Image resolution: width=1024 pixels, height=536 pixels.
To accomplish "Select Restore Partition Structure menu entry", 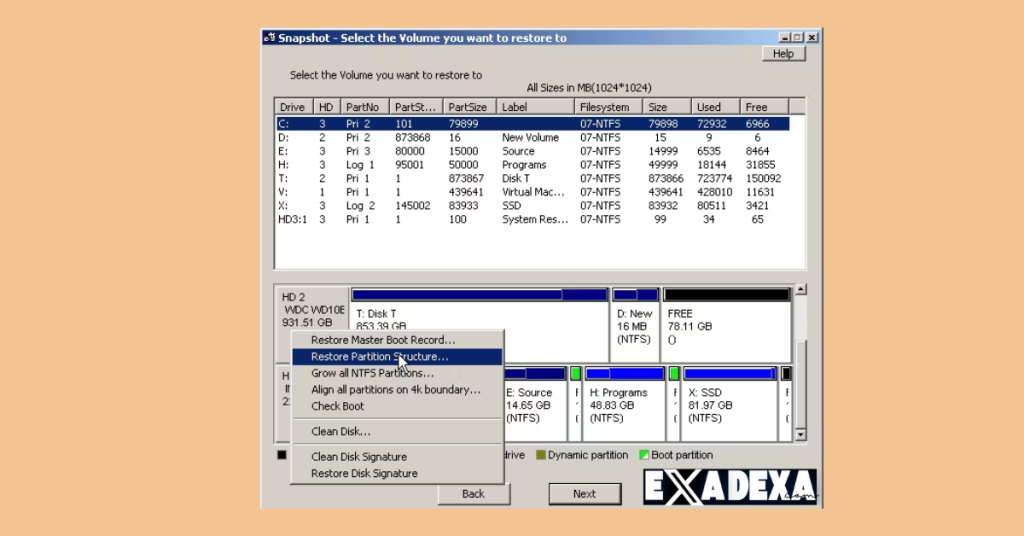I will click(x=396, y=356).
